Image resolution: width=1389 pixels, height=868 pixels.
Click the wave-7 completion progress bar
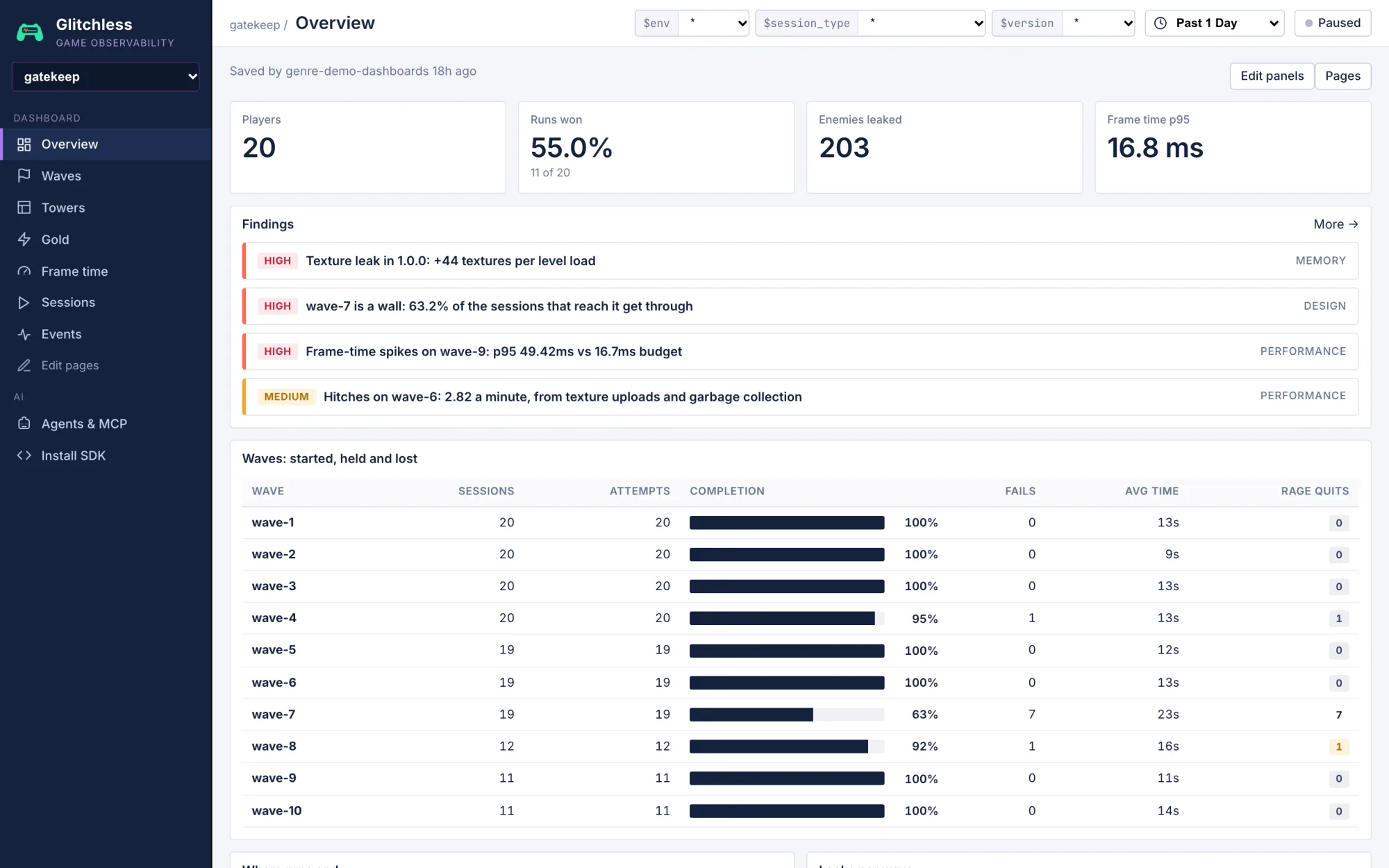pos(787,715)
